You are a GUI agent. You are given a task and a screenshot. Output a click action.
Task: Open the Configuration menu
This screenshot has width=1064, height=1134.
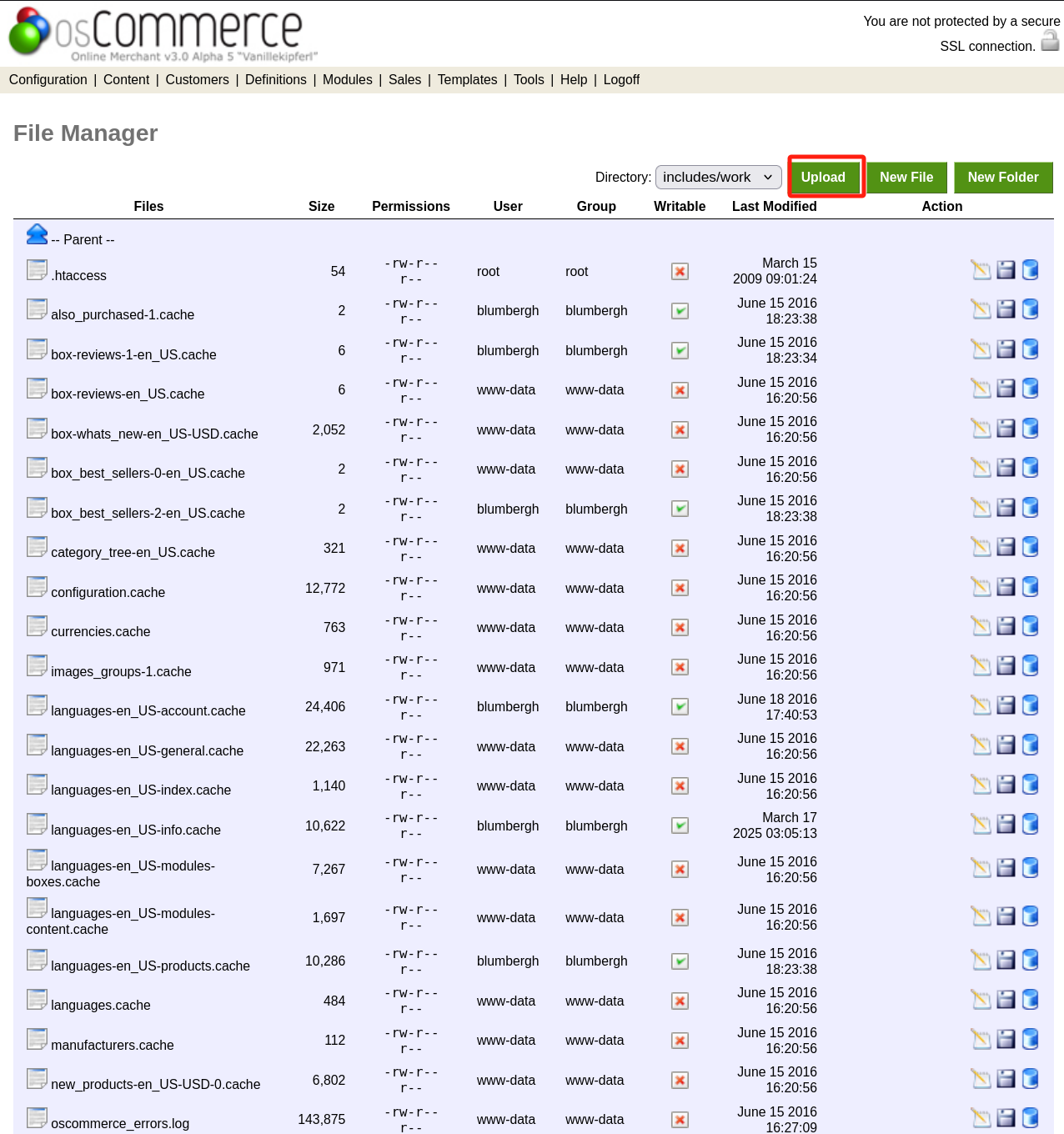[48, 80]
